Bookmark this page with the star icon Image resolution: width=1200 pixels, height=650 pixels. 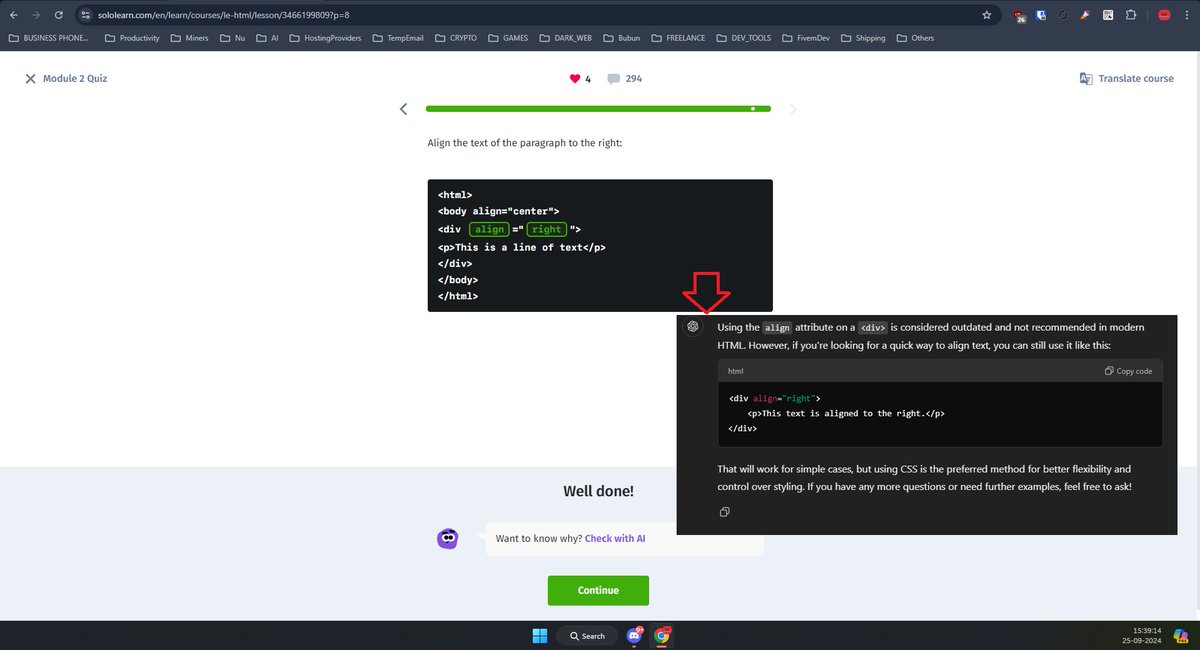click(987, 15)
